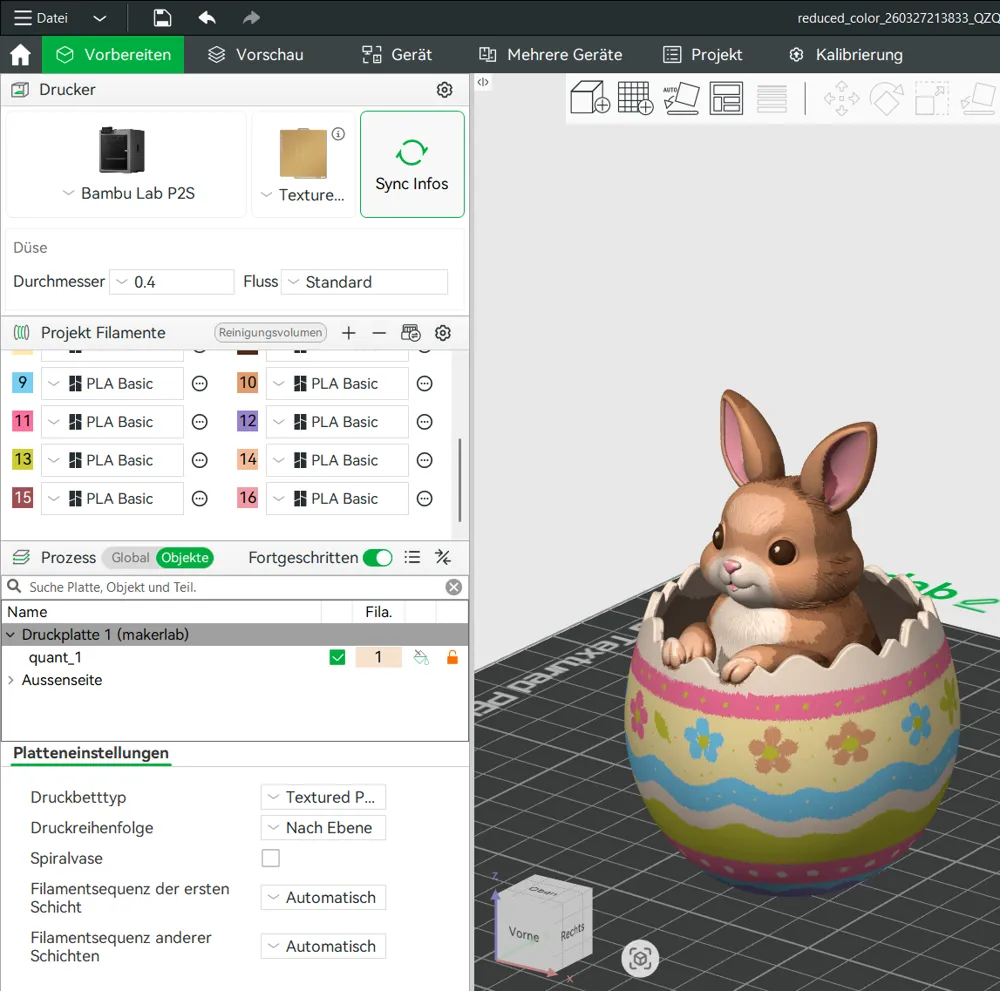Select the Objekte process mode

coord(185,558)
